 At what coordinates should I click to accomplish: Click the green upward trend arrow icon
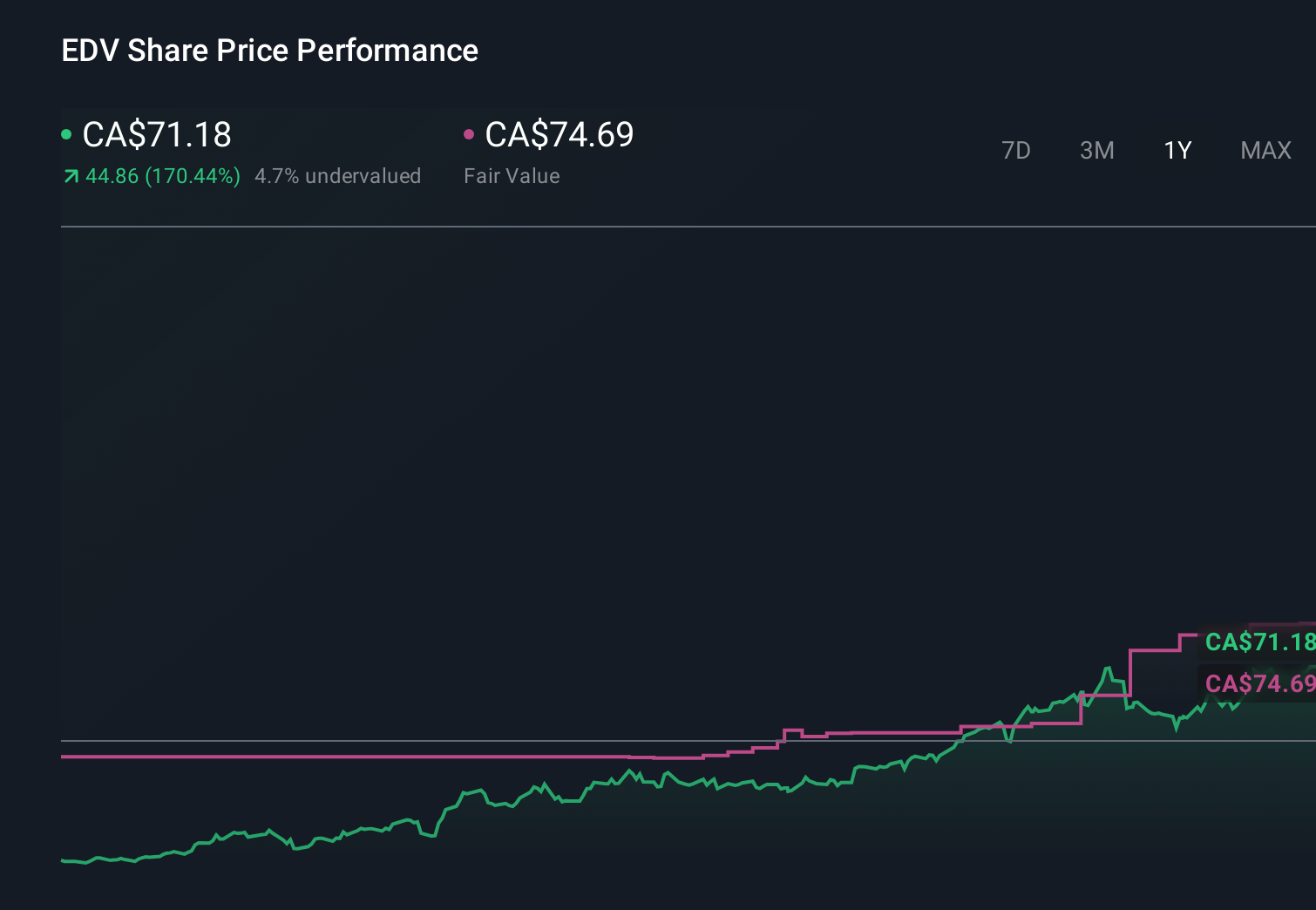[70, 176]
